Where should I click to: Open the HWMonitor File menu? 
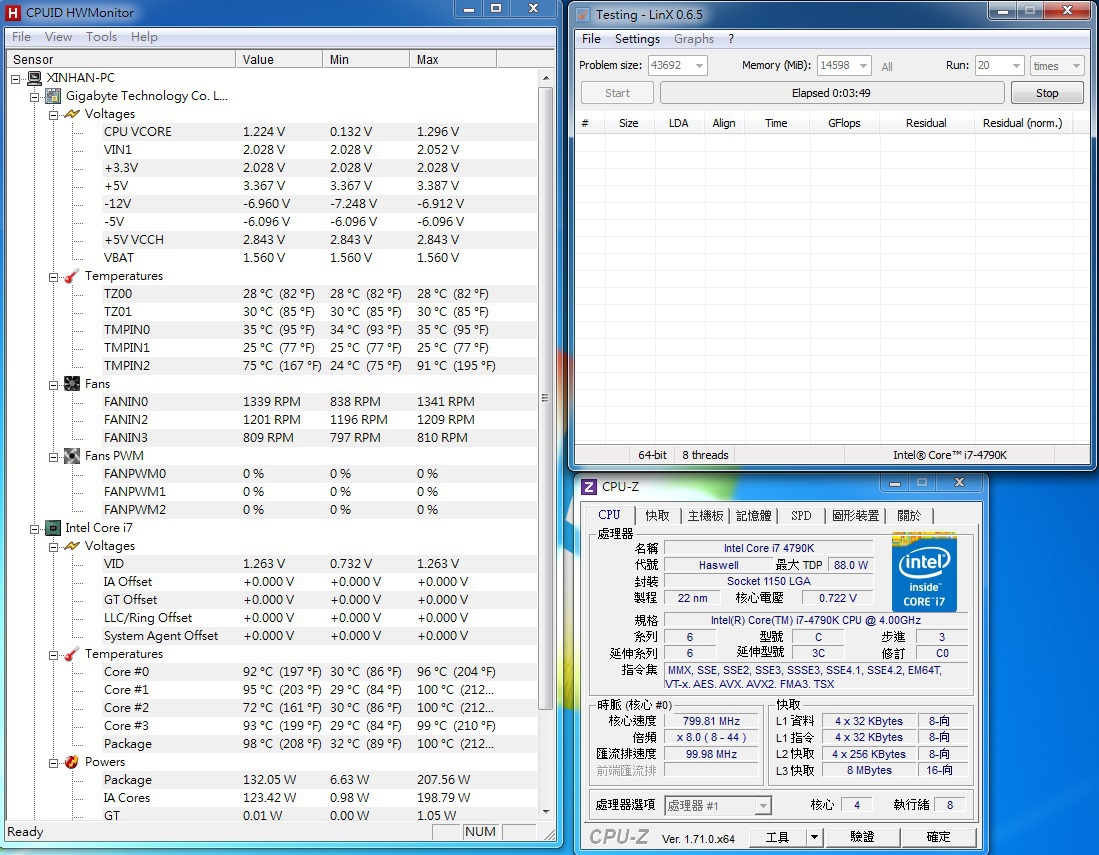(21, 37)
